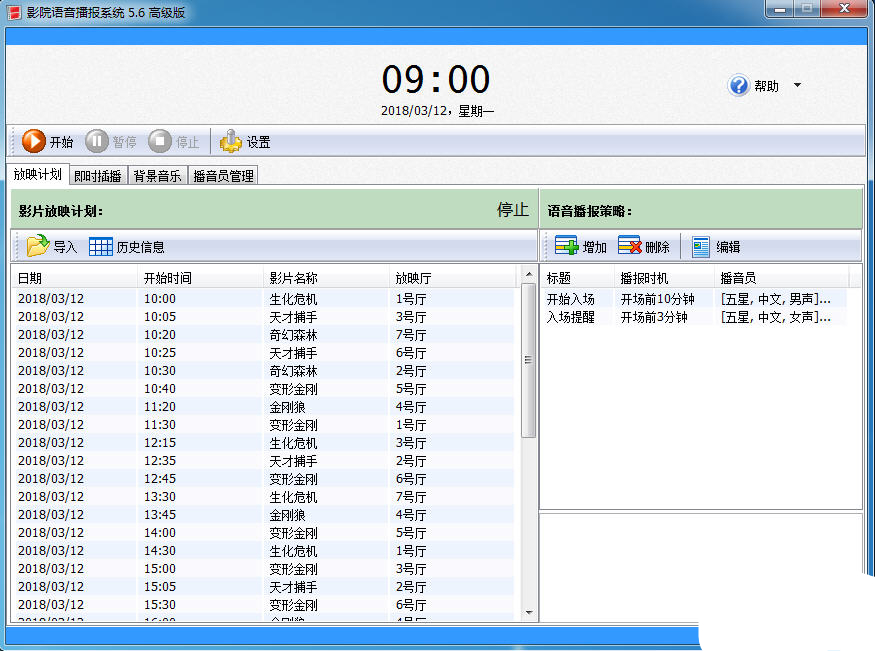Click the 暂停 pause icon
The image size is (875, 651).
click(96, 140)
